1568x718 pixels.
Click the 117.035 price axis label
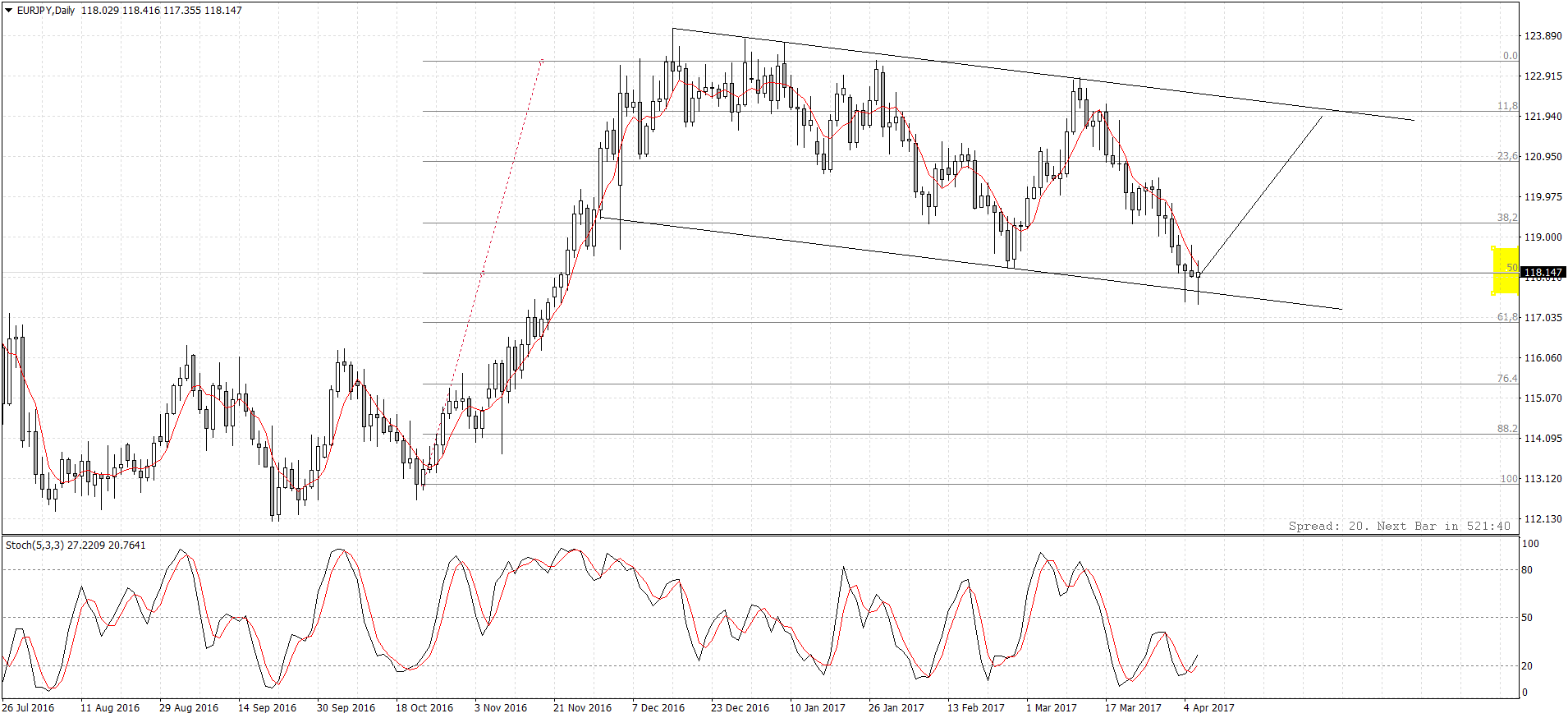click(x=1543, y=318)
